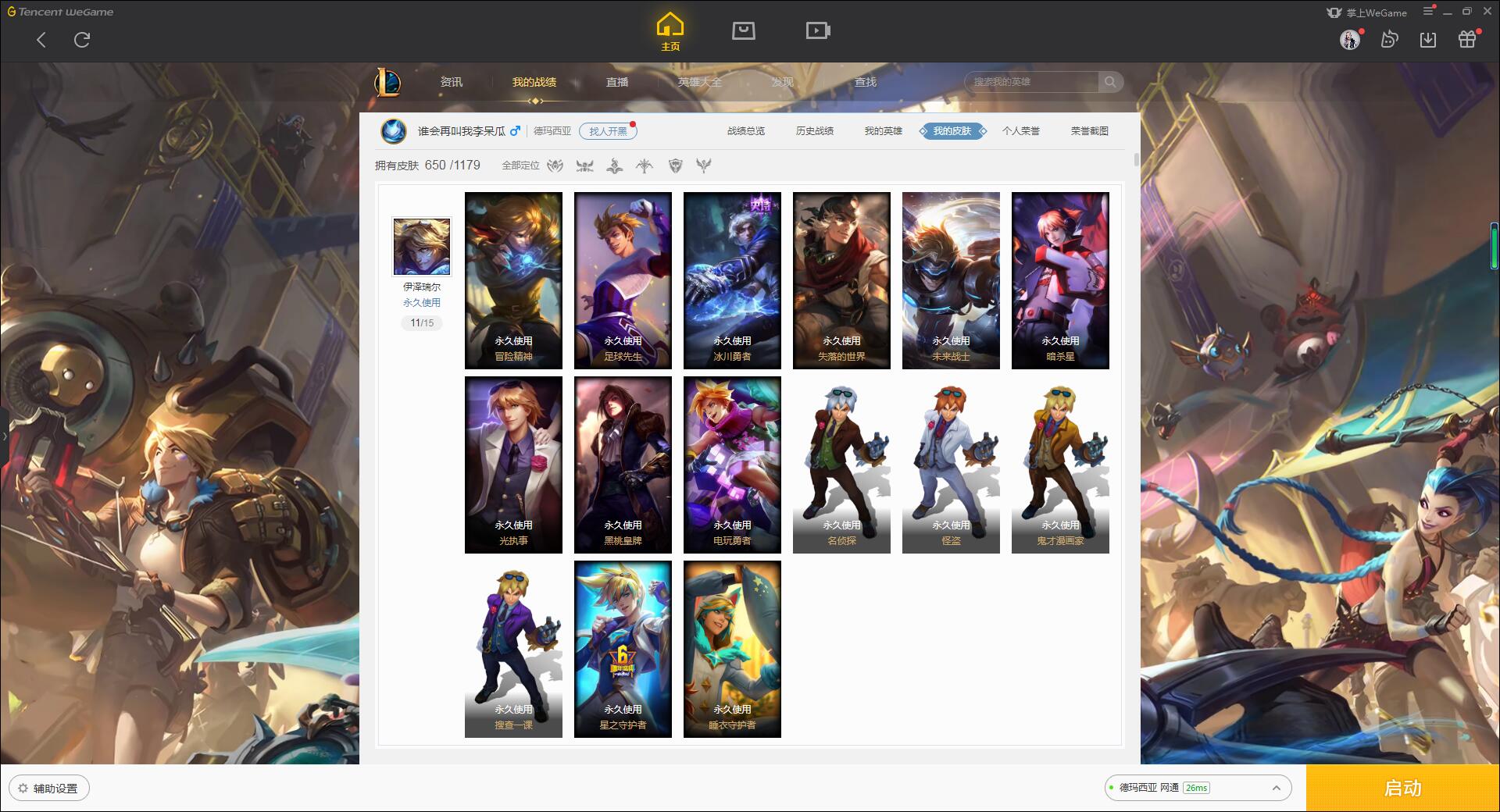
Task: Open the 掌上WeGame mobile app link
Action: click(1366, 12)
